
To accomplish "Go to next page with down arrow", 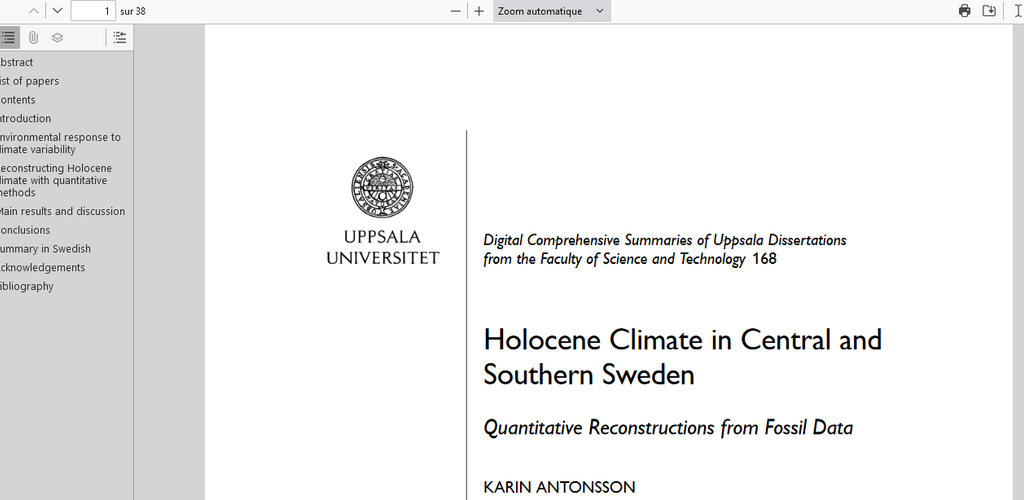I will coord(57,11).
